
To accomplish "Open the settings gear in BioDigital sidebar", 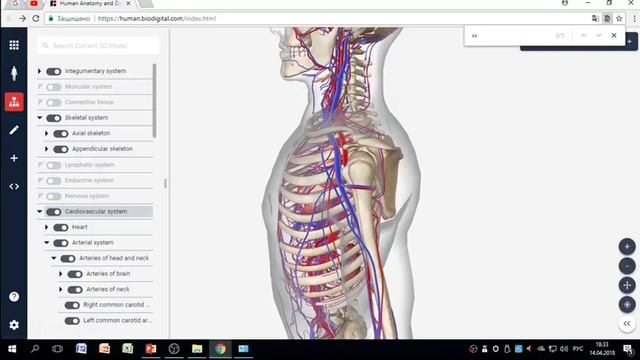I will 14,325.
